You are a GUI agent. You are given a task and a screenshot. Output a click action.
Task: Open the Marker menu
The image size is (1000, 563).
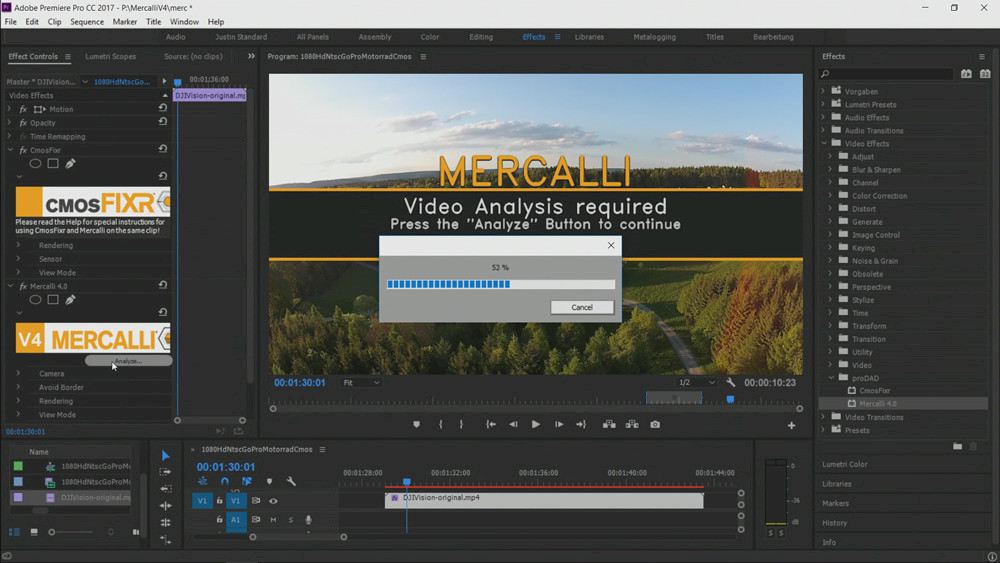(x=124, y=22)
